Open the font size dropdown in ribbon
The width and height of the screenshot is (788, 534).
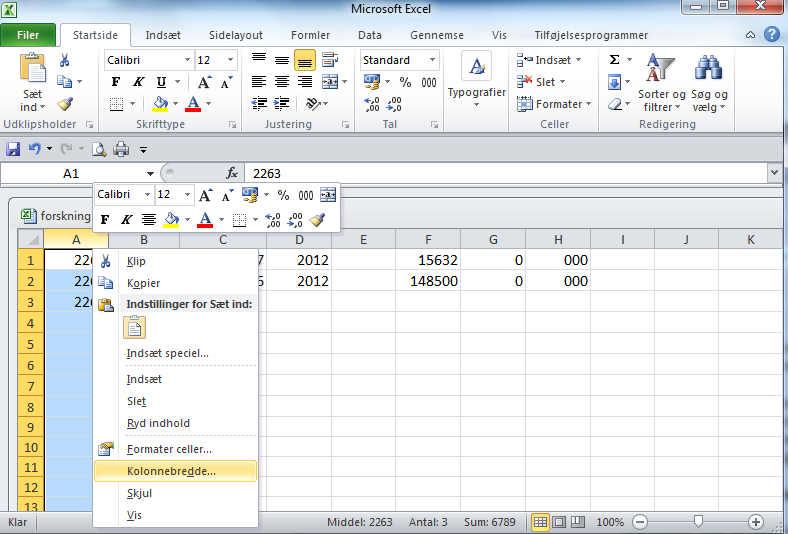tap(231, 60)
